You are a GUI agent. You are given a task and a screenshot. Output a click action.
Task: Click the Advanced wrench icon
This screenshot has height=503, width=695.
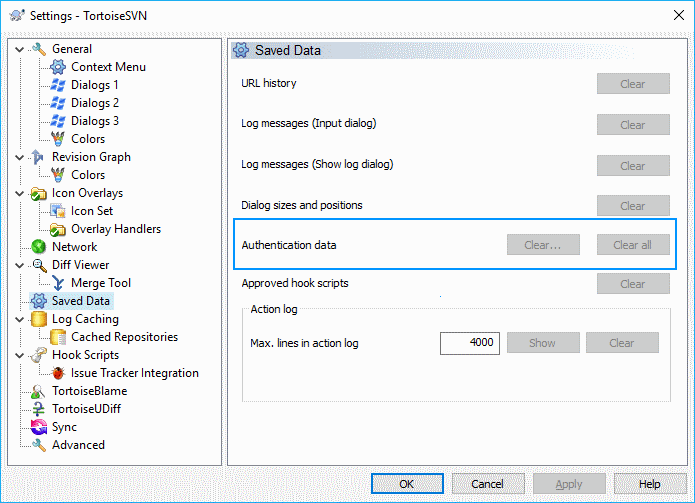39,445
